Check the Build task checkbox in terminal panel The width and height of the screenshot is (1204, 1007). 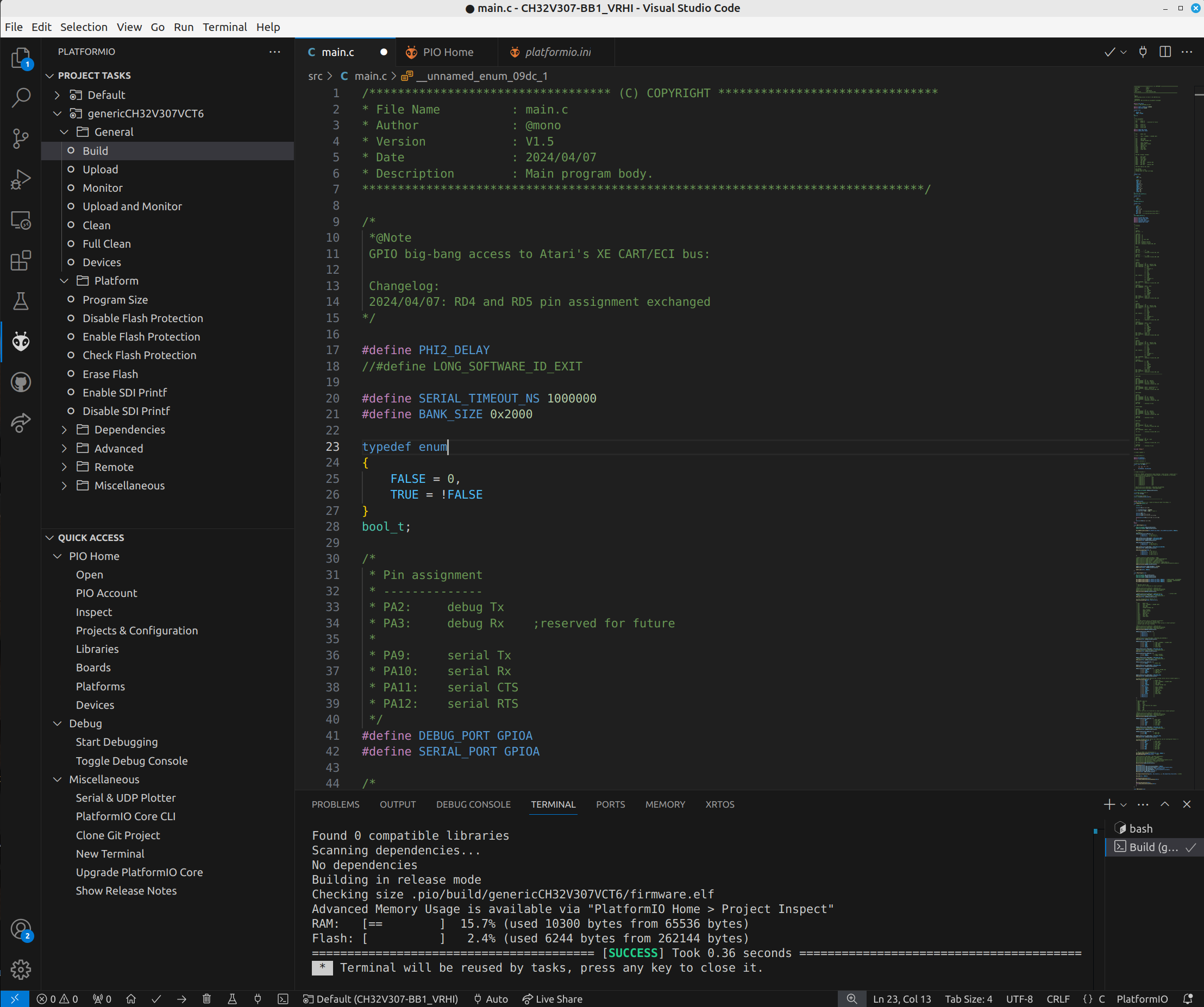1190,847
